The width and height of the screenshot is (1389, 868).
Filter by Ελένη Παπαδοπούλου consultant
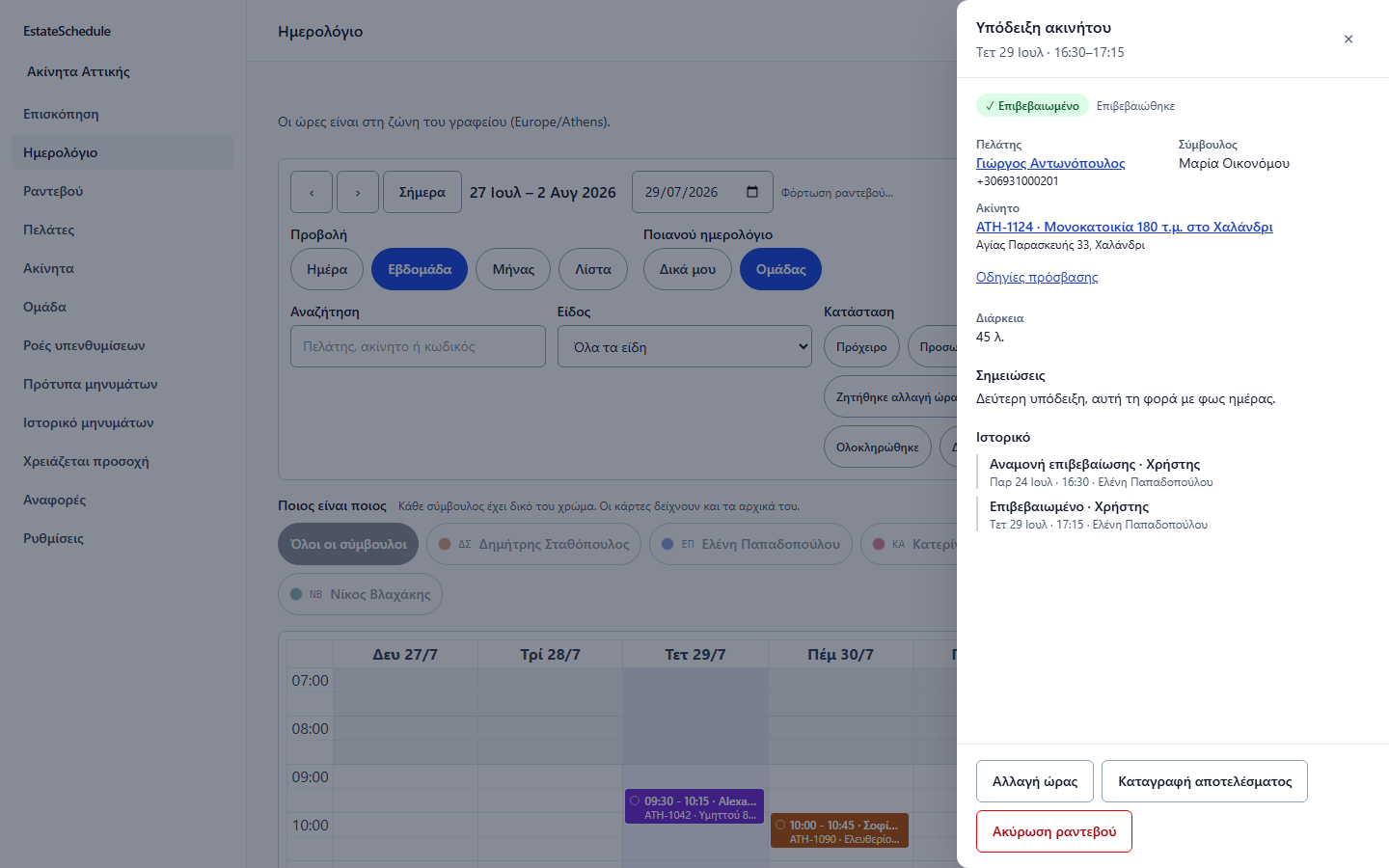point(750,544)
